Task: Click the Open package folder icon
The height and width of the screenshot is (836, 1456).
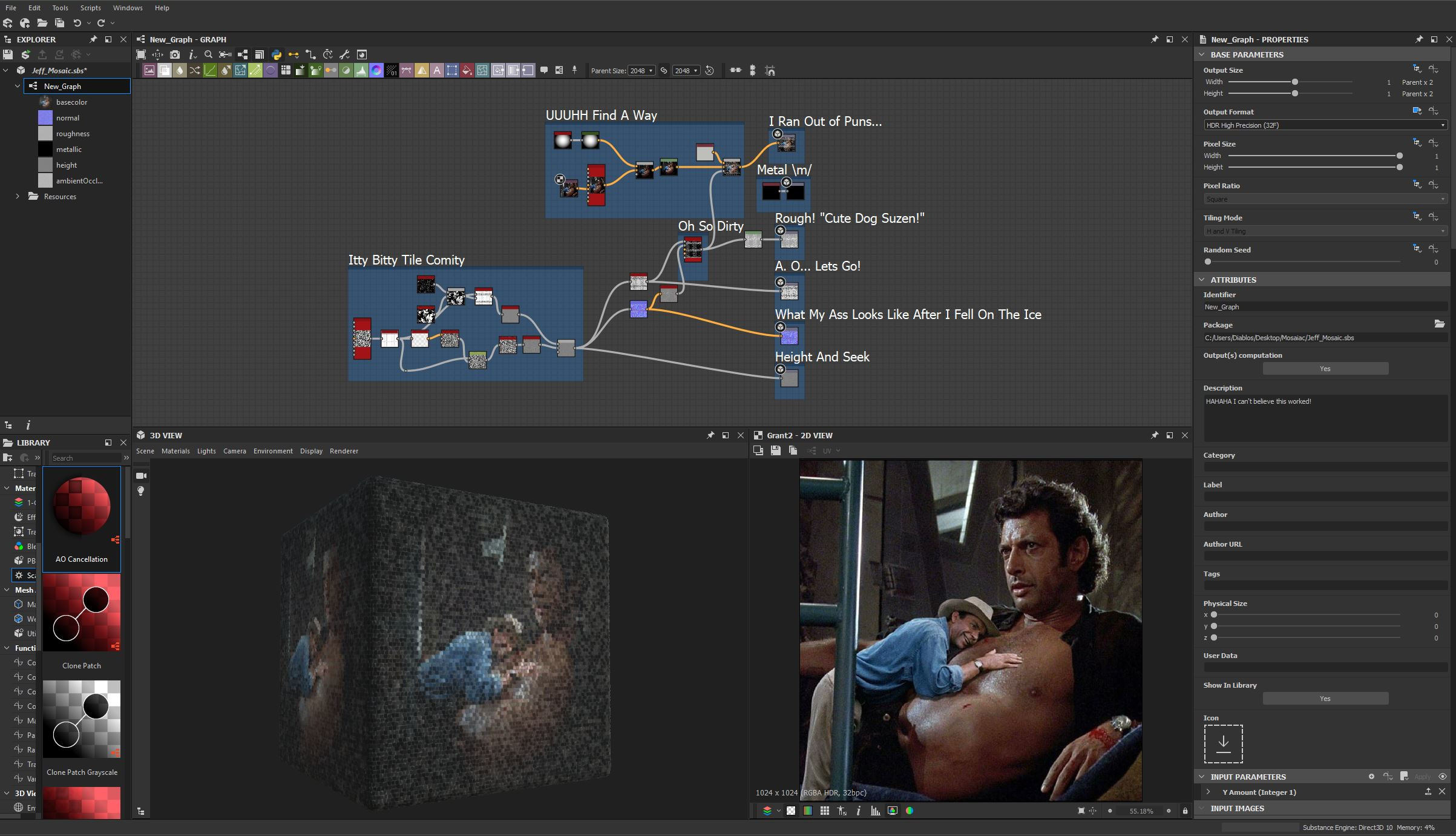Action: [x=42, y=23]
